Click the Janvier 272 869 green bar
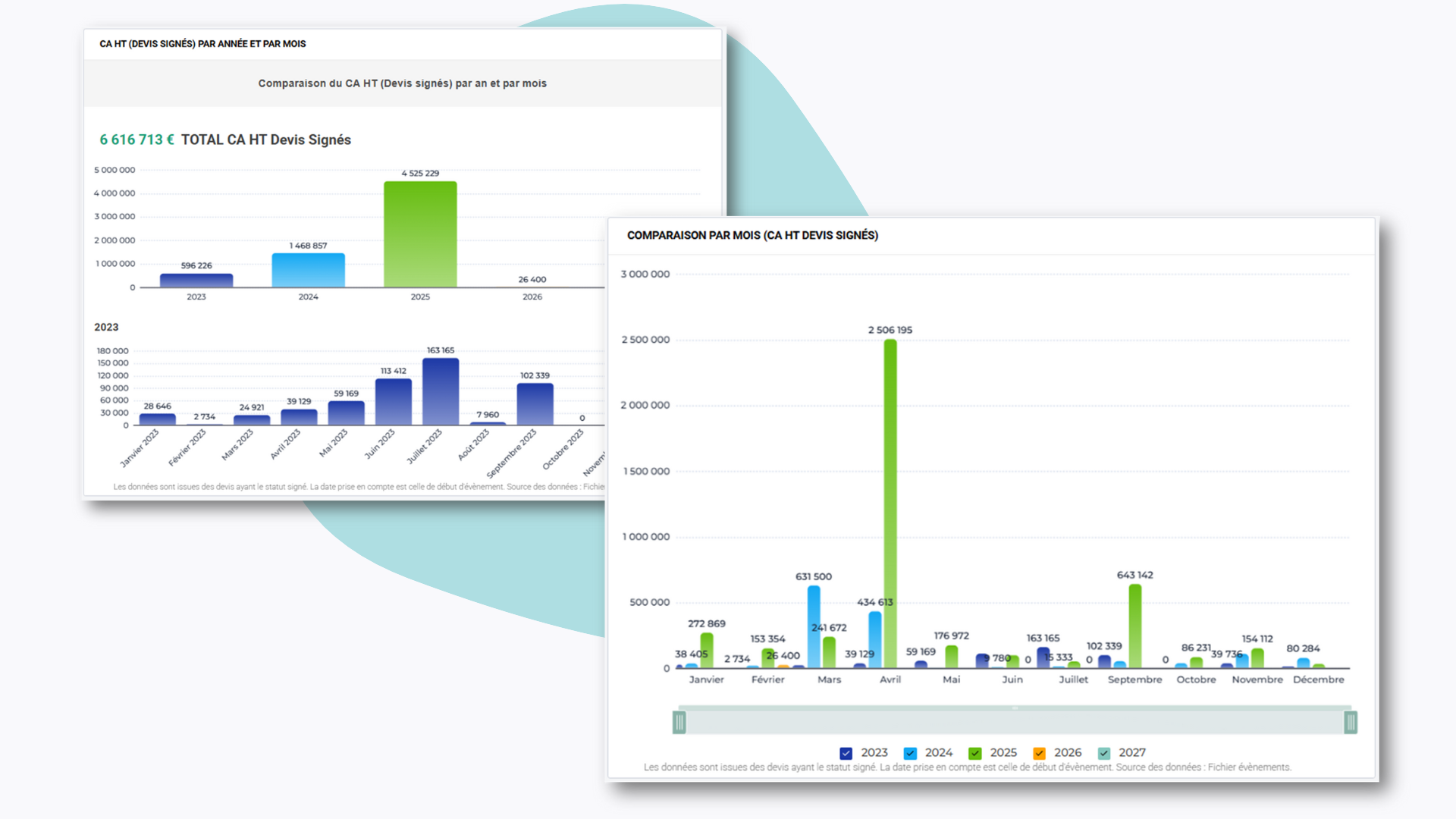The width and height of the screenshot is (1456, 819). (x=707, y=651)
